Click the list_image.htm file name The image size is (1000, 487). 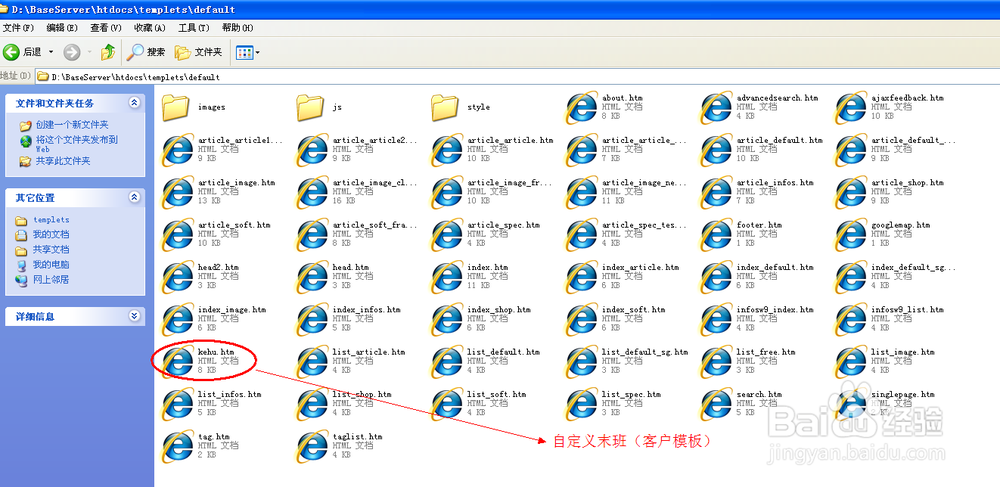click(902, 352)
